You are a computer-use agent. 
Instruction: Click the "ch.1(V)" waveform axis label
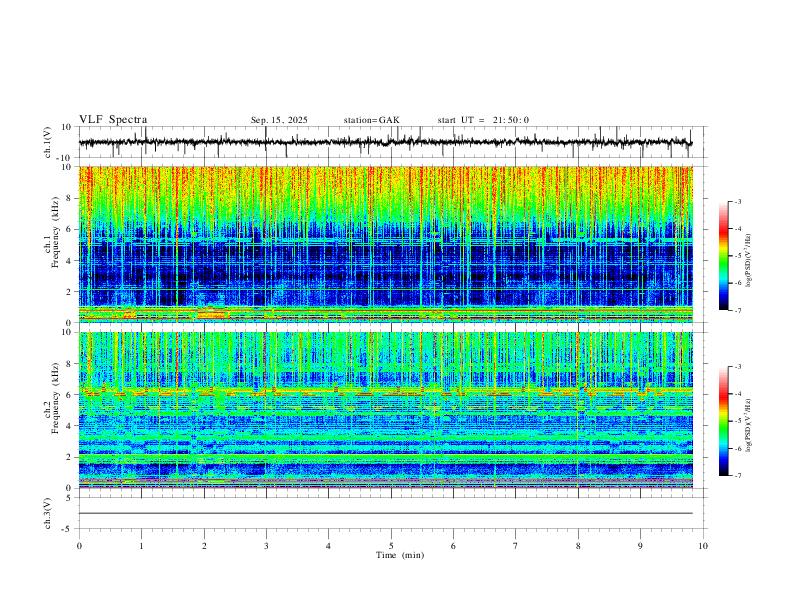(x=48, y=142)
